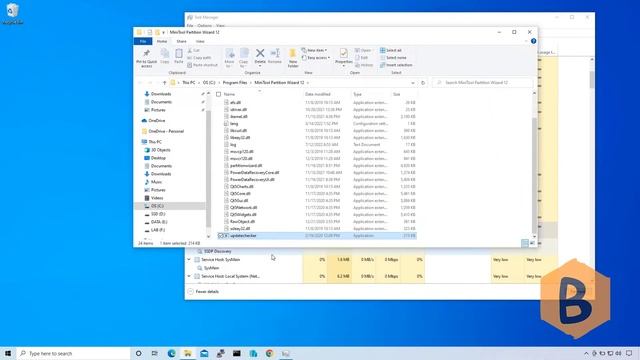The image size is (640, 360).
Task: Open New item dropdown
Action: (x=314, y=50)
